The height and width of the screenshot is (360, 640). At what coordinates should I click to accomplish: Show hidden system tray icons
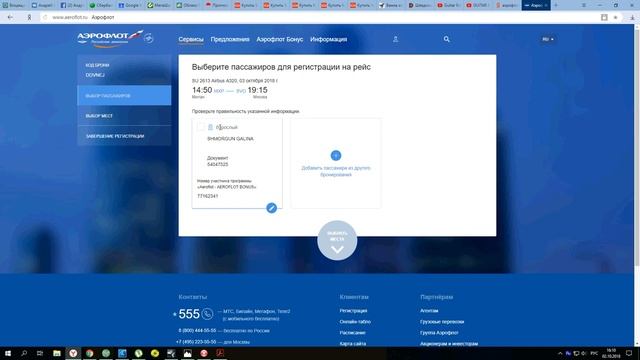(x=560, y=353)
